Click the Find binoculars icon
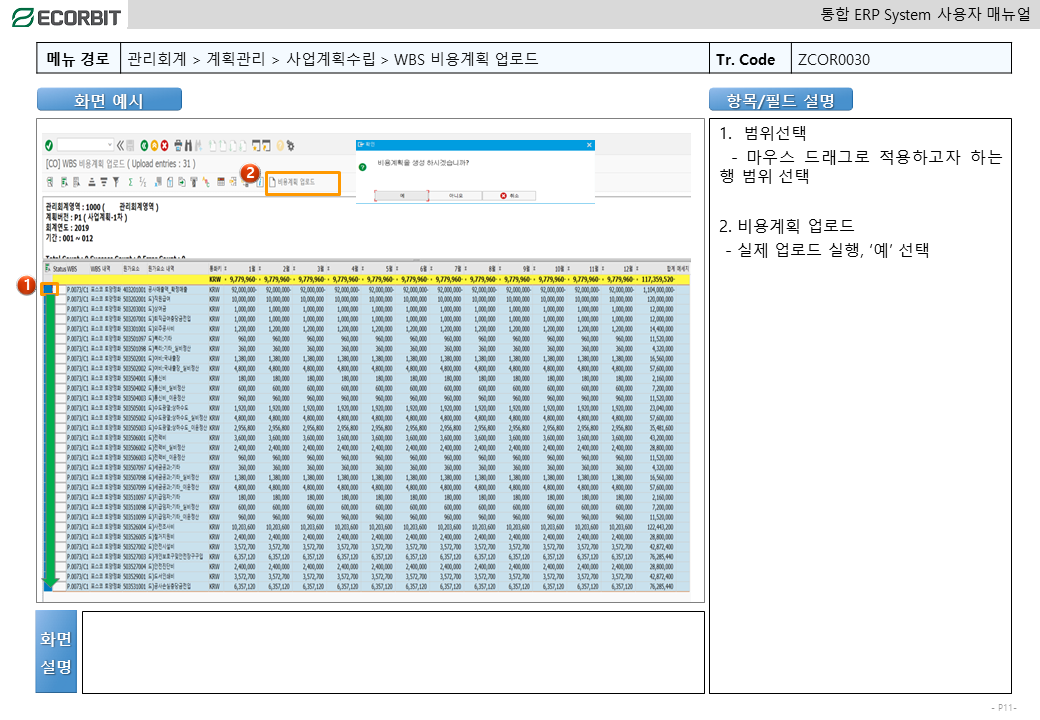1040x720 pixels. tap(188, 145)
